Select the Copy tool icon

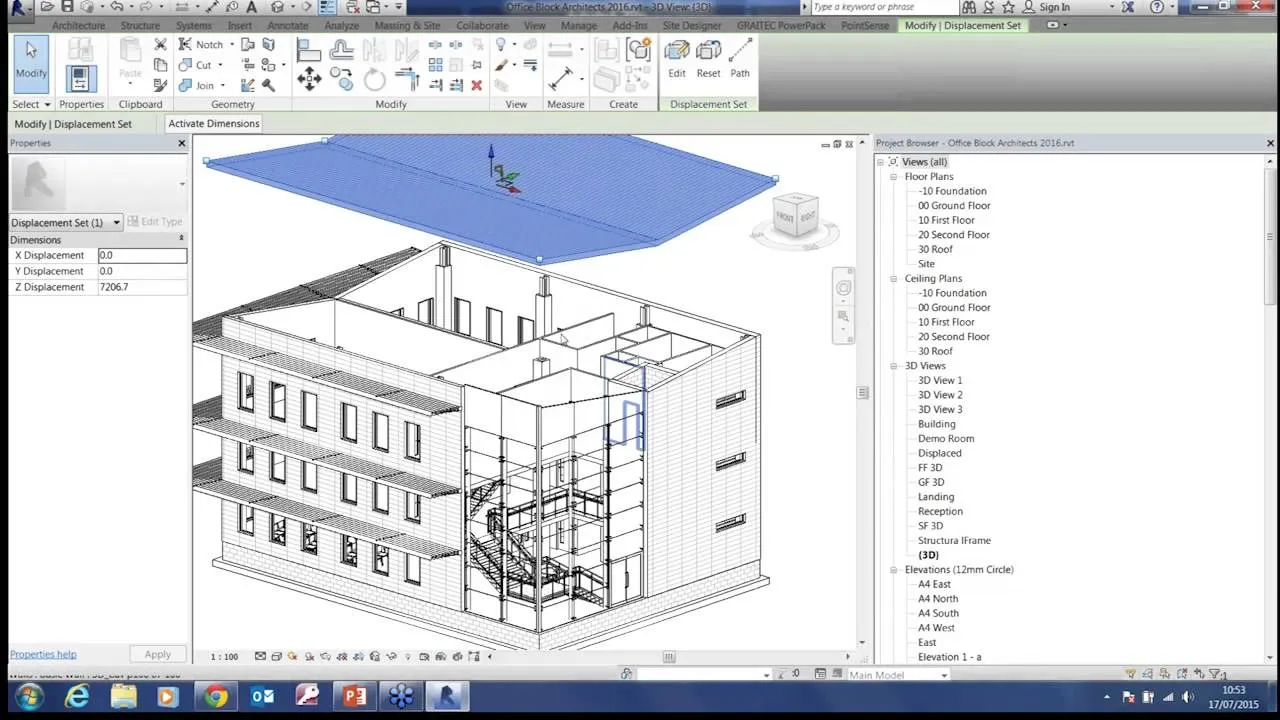(341, 79)
